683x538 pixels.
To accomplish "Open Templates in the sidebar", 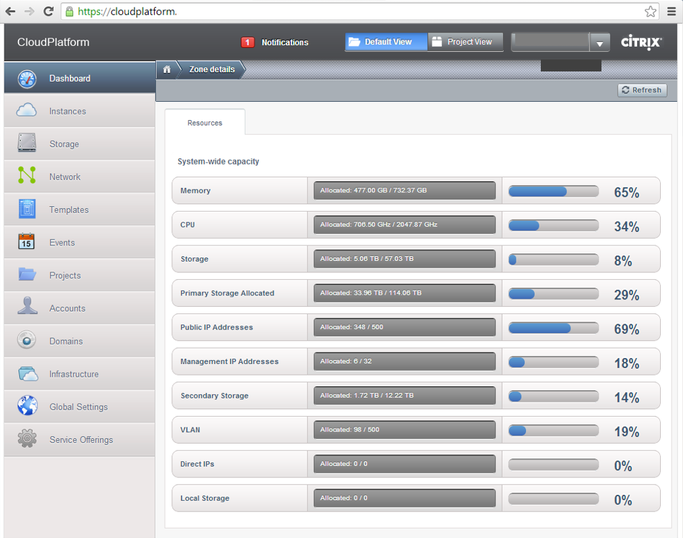I will point(80,210).
